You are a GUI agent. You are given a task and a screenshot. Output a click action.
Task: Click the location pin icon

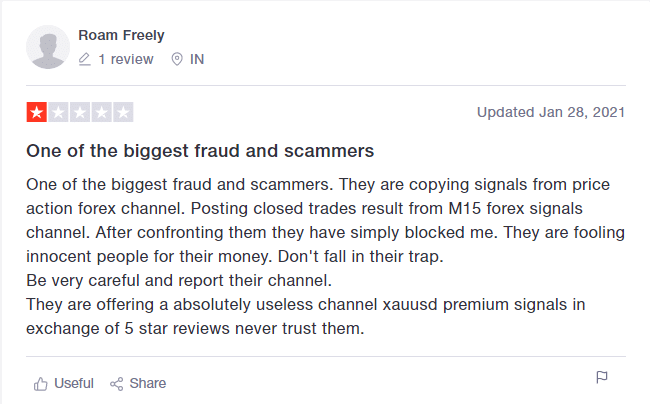(x=177, y=59)
